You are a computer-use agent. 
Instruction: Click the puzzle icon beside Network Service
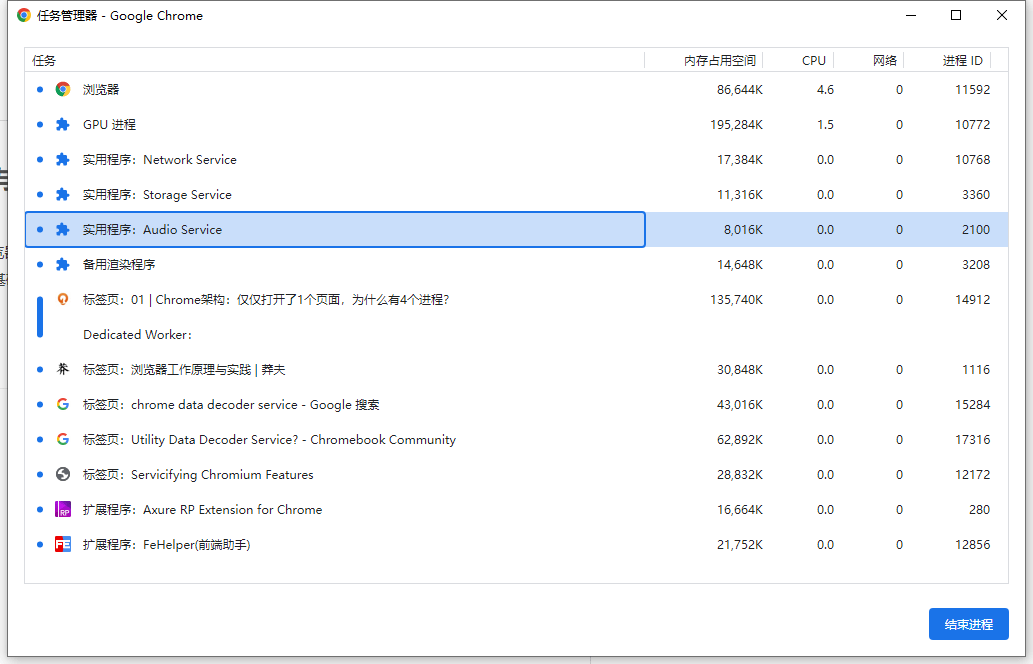[63, 159]
